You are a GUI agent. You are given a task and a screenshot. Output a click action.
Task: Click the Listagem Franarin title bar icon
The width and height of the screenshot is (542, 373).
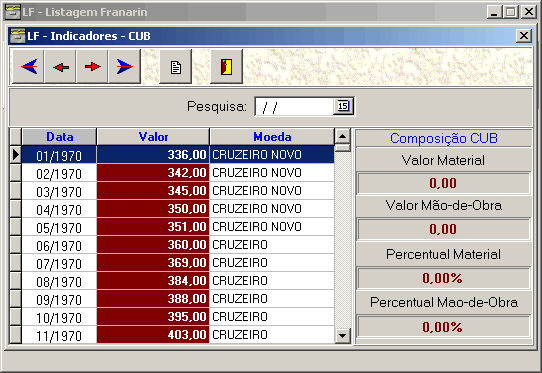13,12
